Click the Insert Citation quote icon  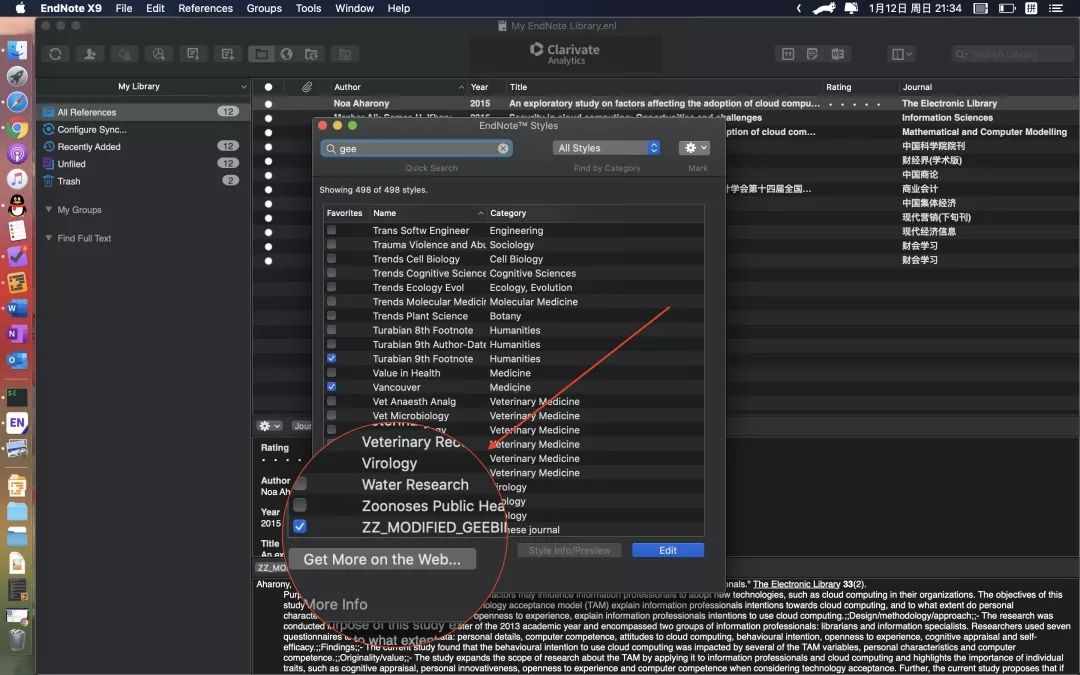coord(788,54)
